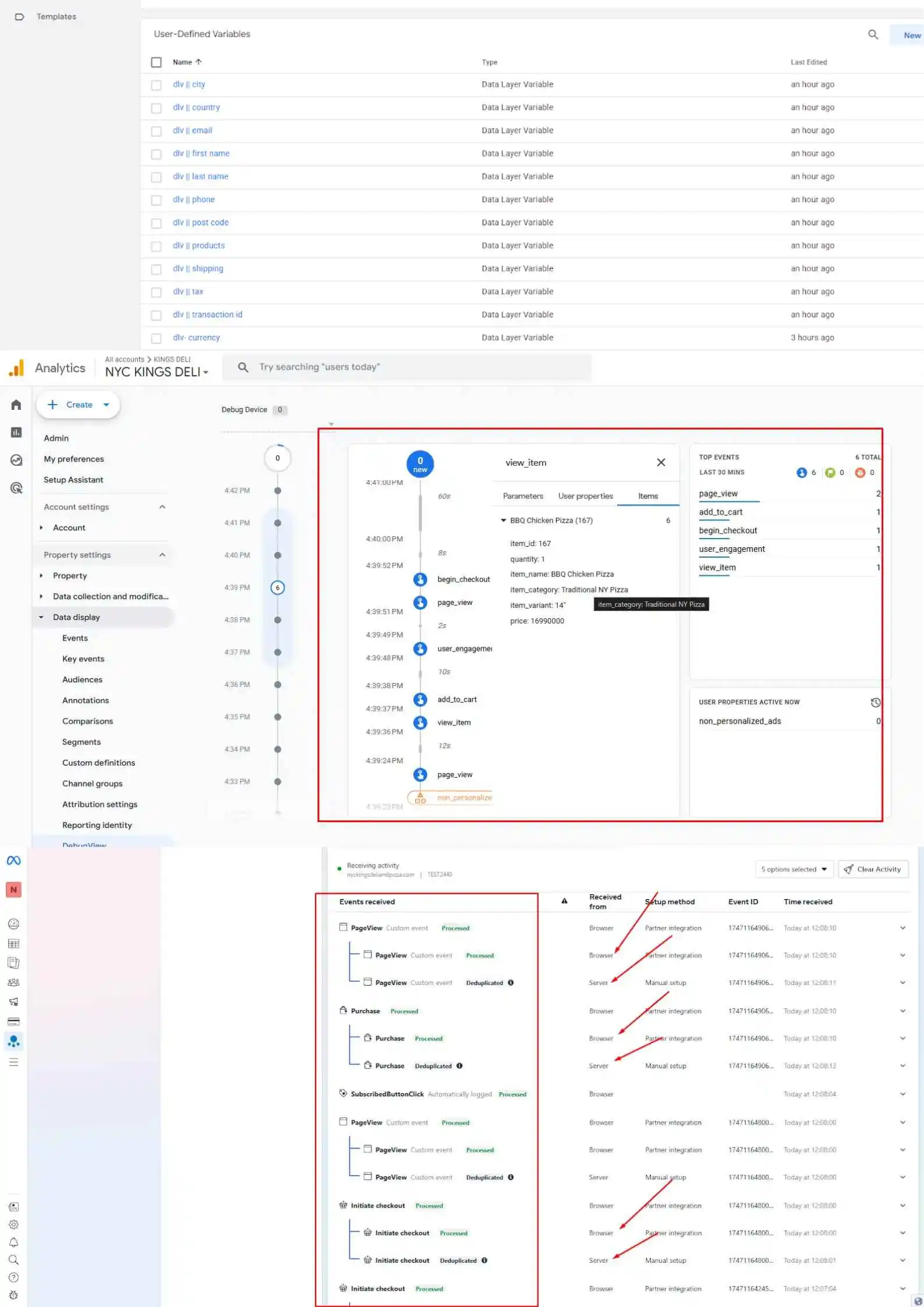924x1307 pixels.
Task: Open the dlv || transaction id variable
Action: tap(207, 314)
